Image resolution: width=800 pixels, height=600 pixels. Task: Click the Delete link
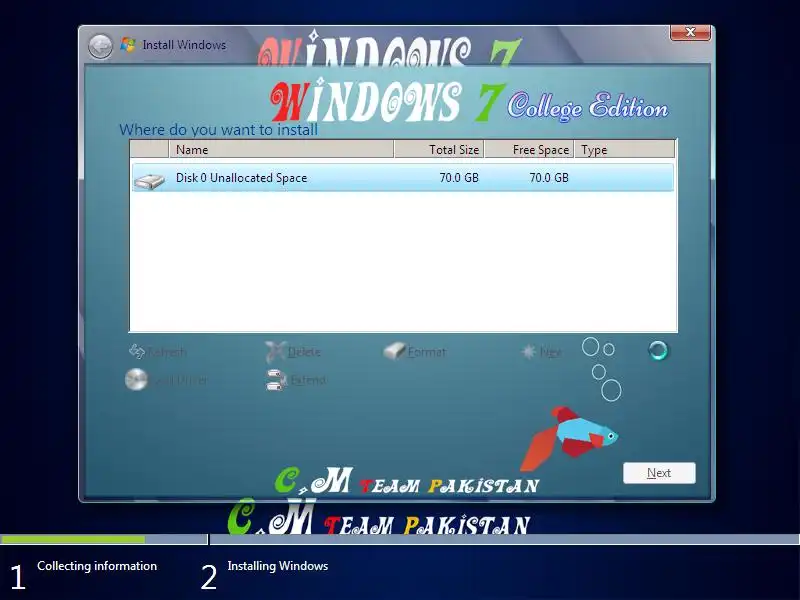pos(304,352)
